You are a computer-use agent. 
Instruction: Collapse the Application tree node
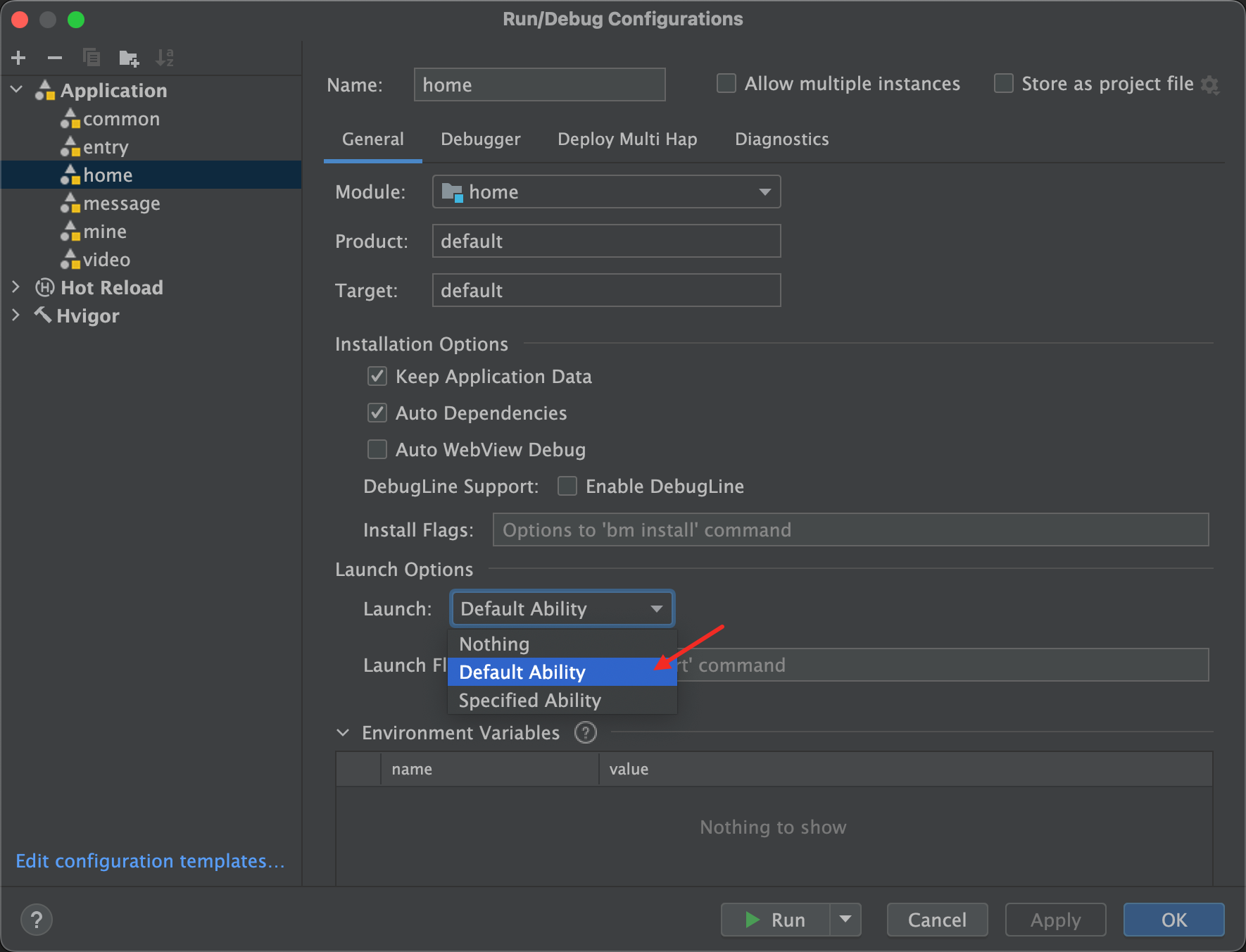click(17, 90)
